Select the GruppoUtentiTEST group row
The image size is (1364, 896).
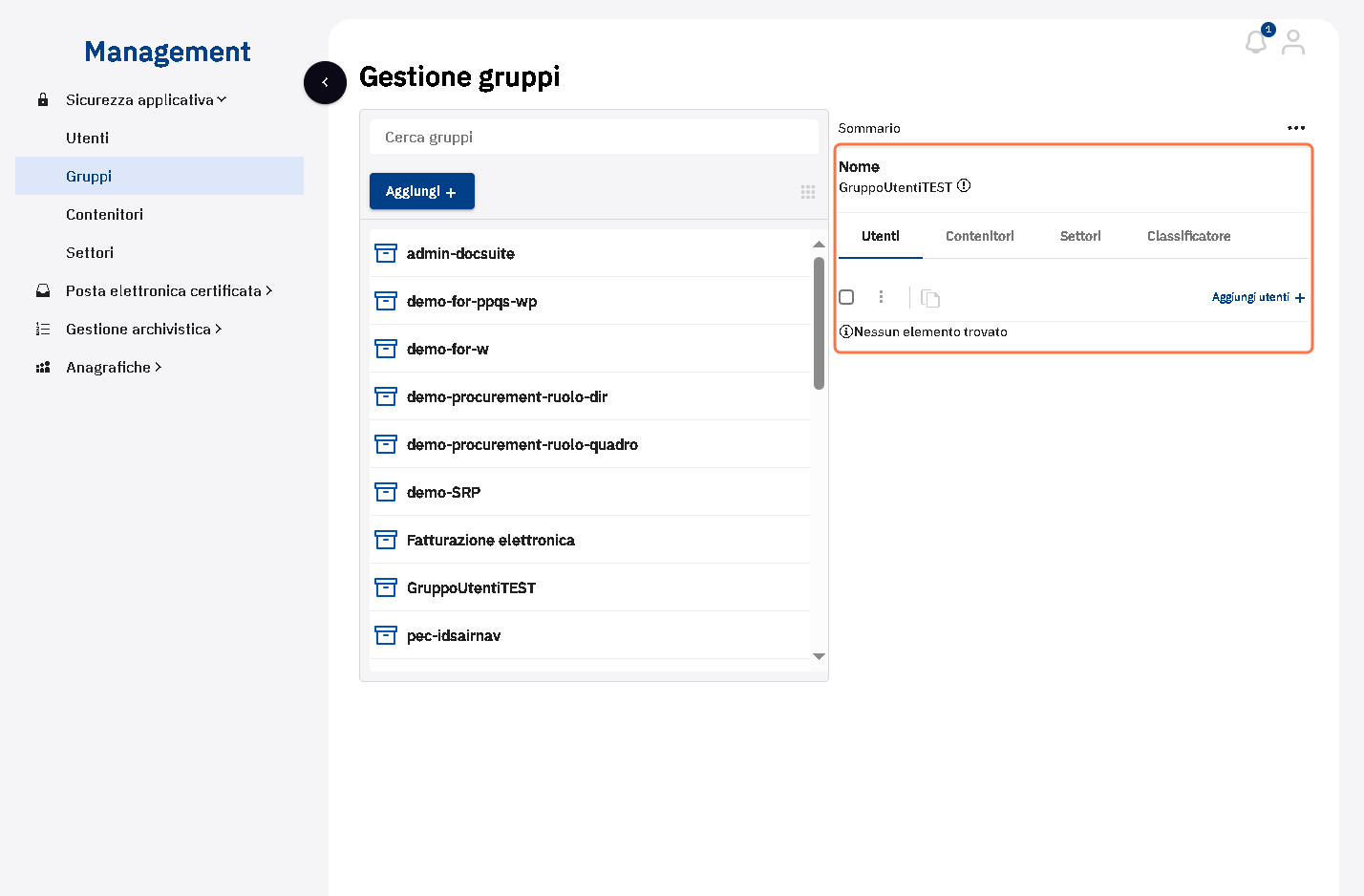[589, 587]
